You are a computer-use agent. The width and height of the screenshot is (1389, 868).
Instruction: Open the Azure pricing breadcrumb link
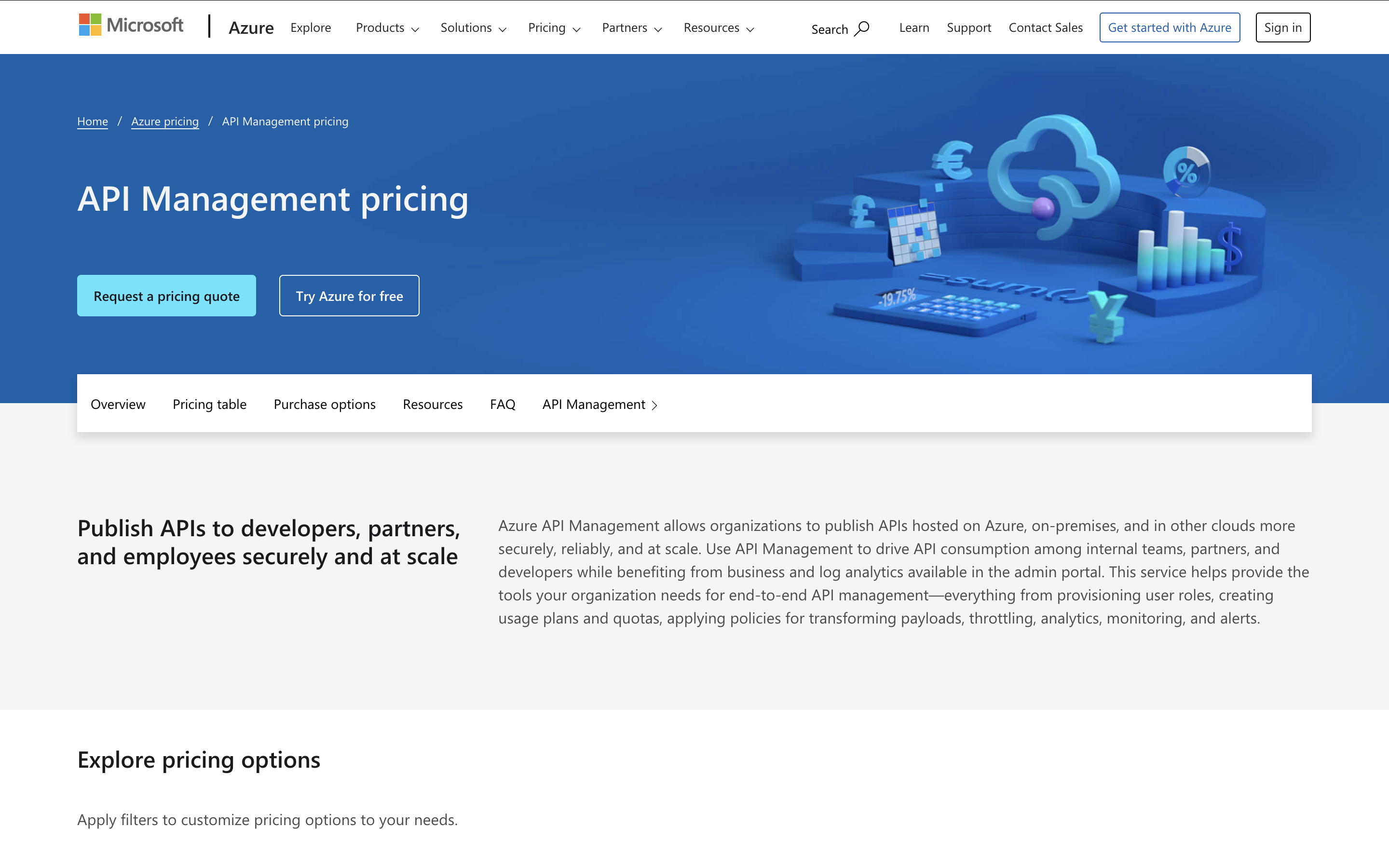pos(165,121)
